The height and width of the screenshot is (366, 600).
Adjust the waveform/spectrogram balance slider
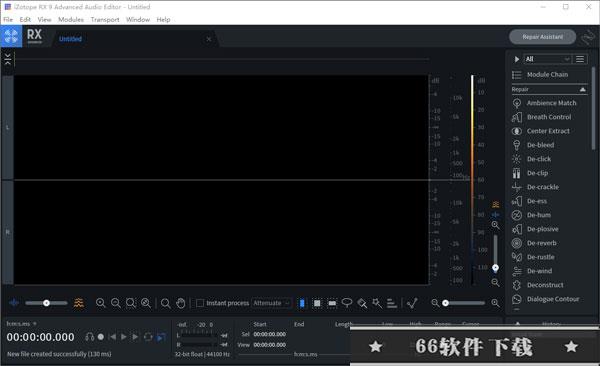coord(46,303)
